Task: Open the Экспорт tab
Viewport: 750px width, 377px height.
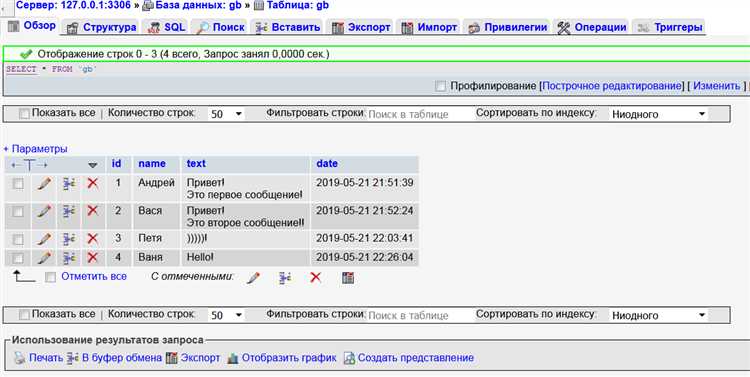Action: (362, 28)
